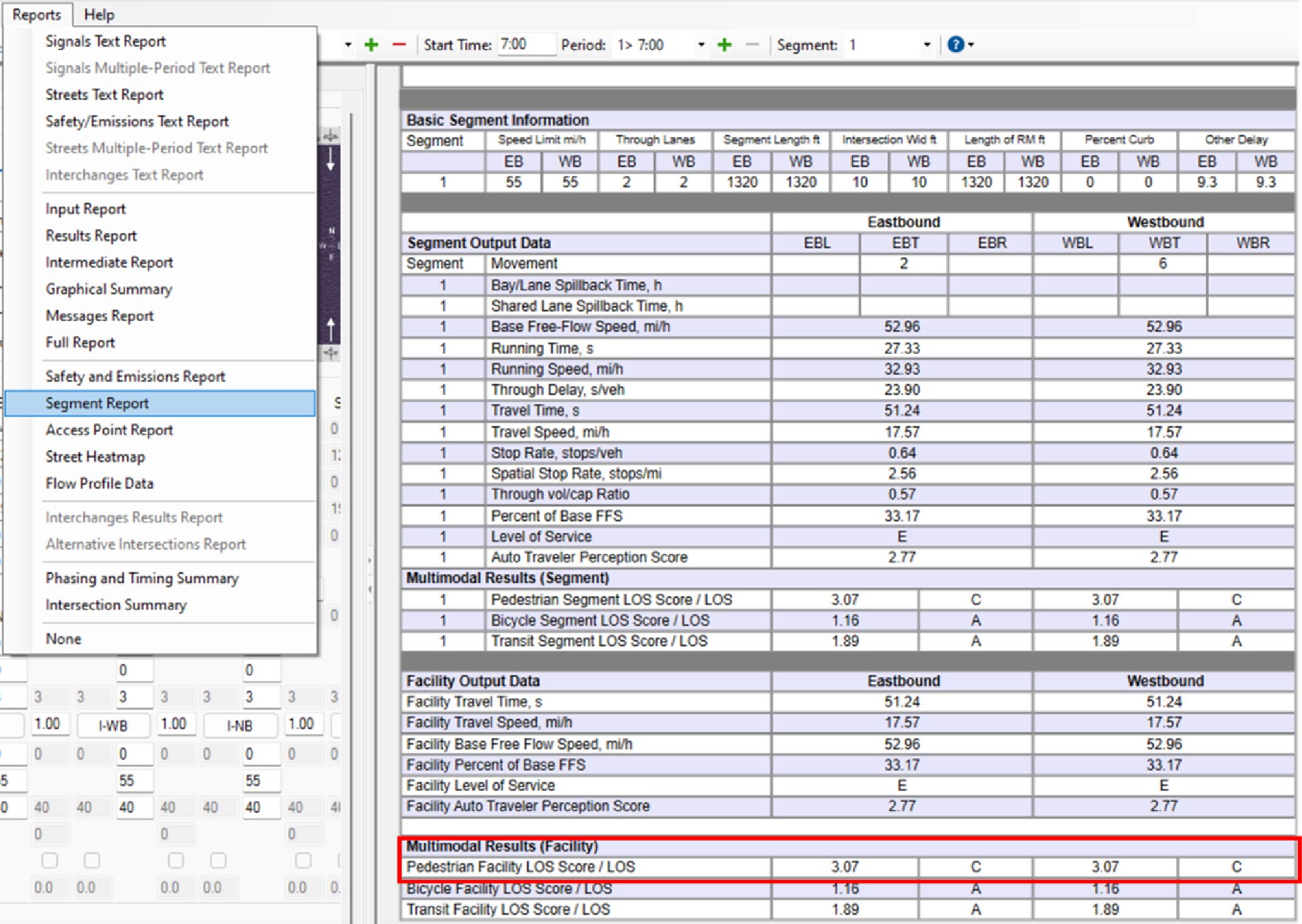
Task: Click the Pedestrian Facility LOS Score / LOS row
Action: tap(847, 867)
